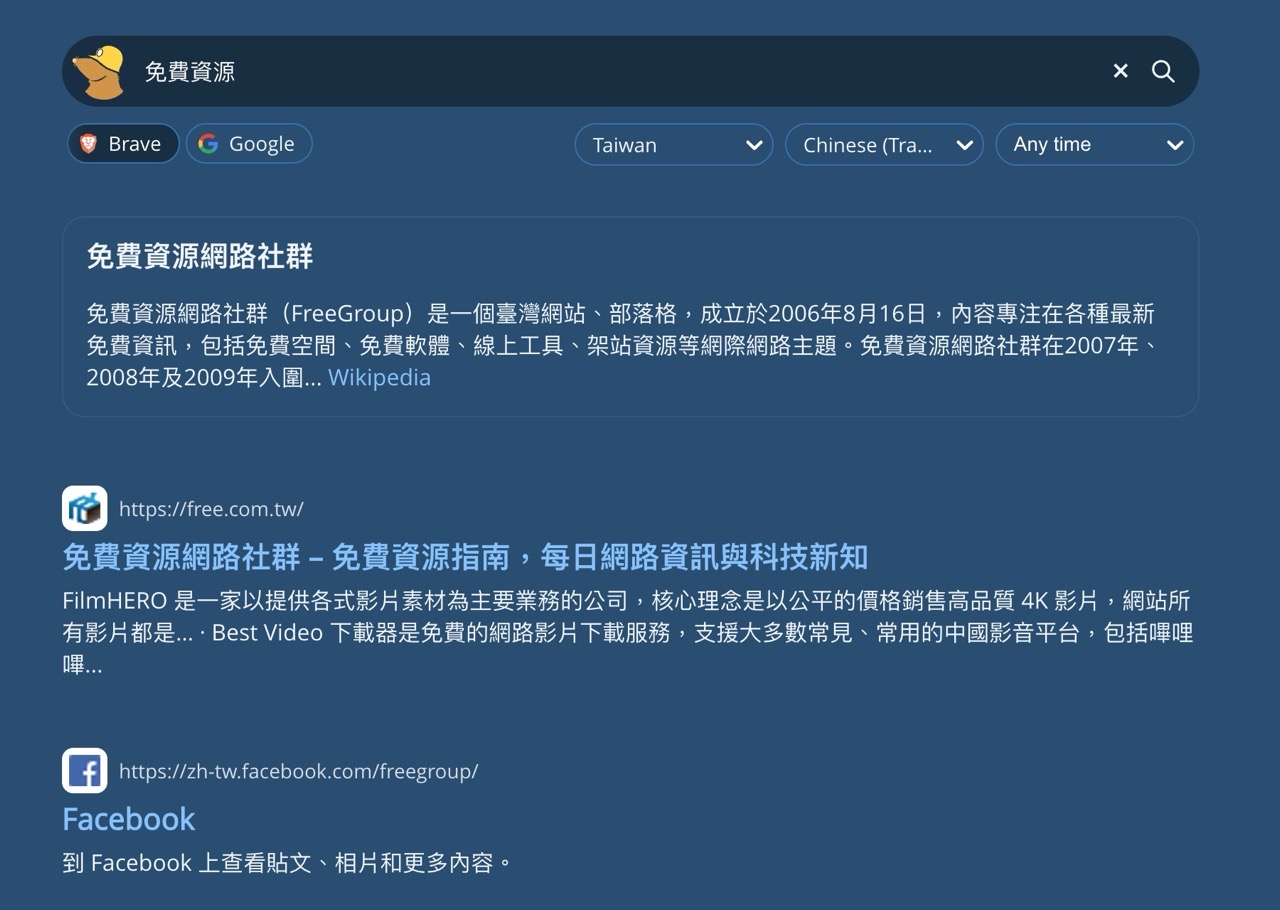Click the 免費資源網路社群 infobox heading
Screen dimensions: 1280x910
[x=200, y=256]
